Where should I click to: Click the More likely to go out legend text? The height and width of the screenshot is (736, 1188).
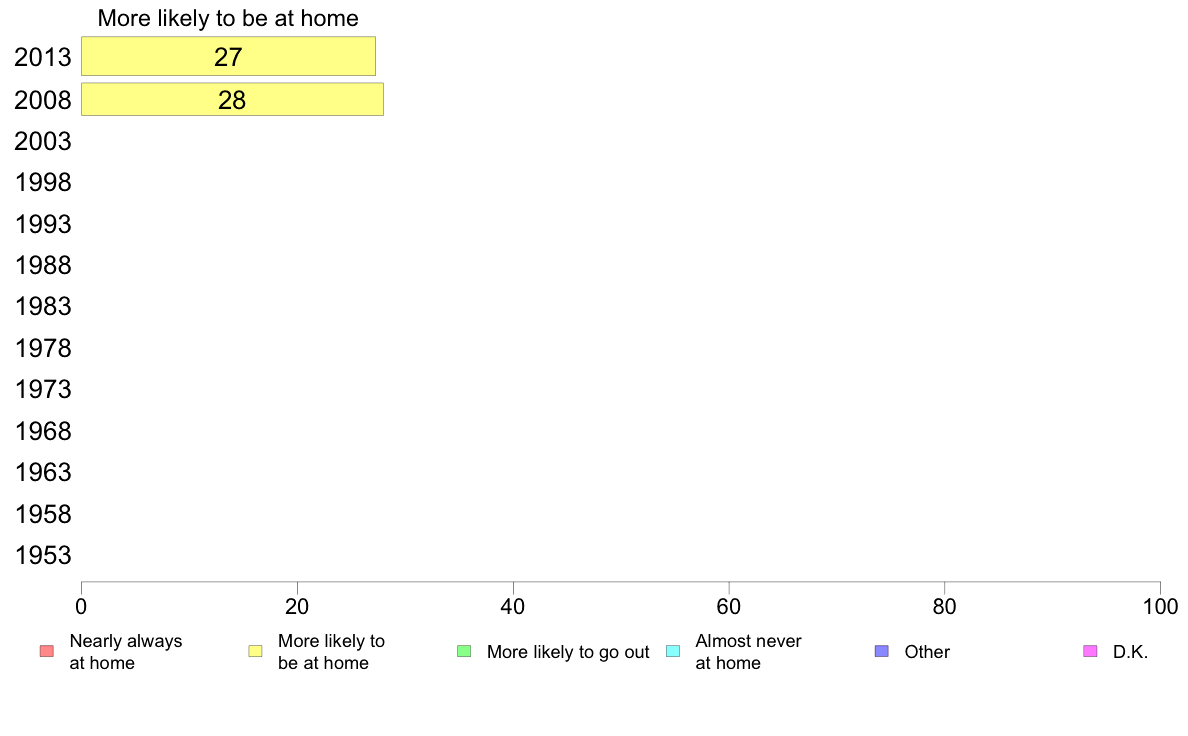point(568,652)
